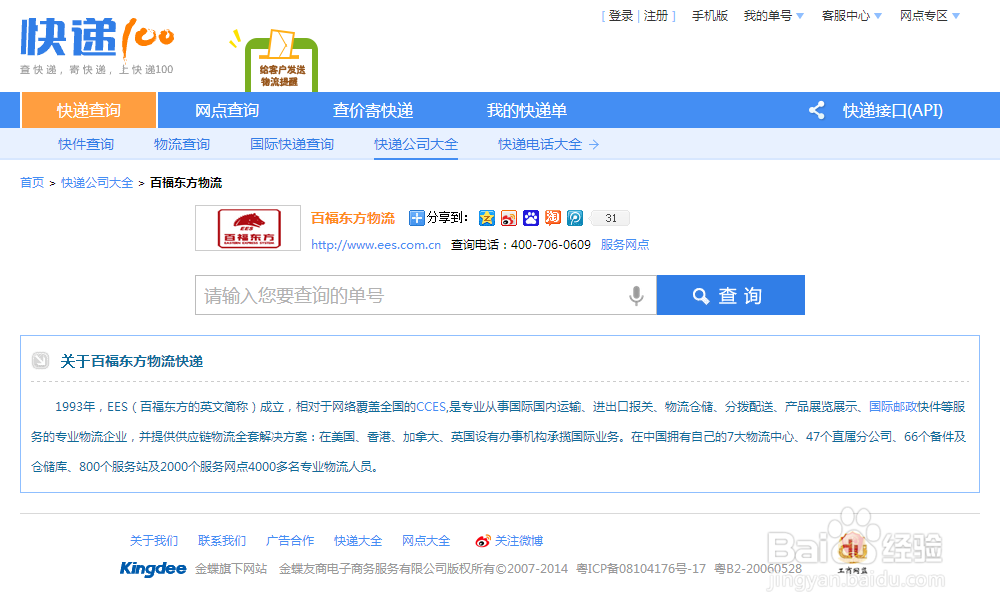Click the share count 31 badge

click(x=610, y=218)
